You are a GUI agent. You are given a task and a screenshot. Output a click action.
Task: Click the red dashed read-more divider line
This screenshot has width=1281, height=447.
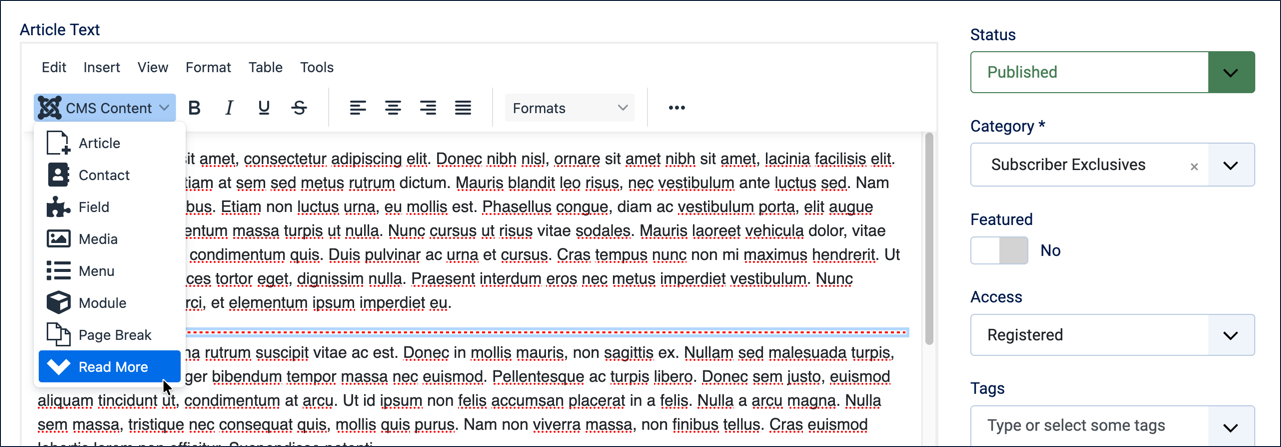tap(547, 331)
